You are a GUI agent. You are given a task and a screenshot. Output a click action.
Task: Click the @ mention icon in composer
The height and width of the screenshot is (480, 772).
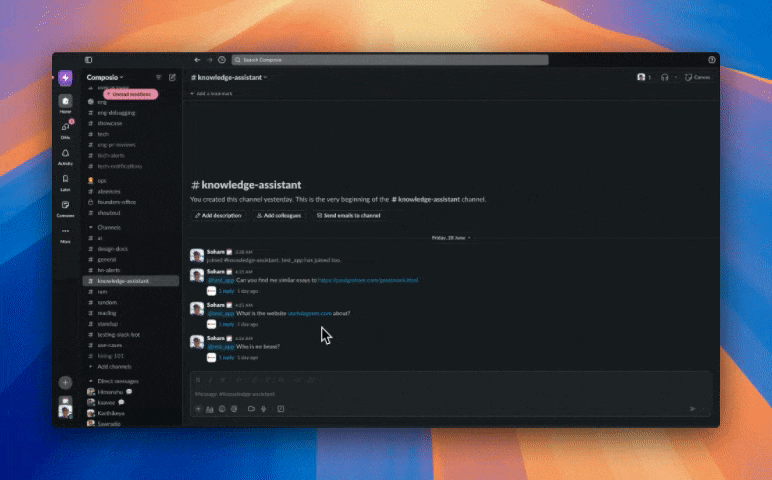(x=234, y=409)
